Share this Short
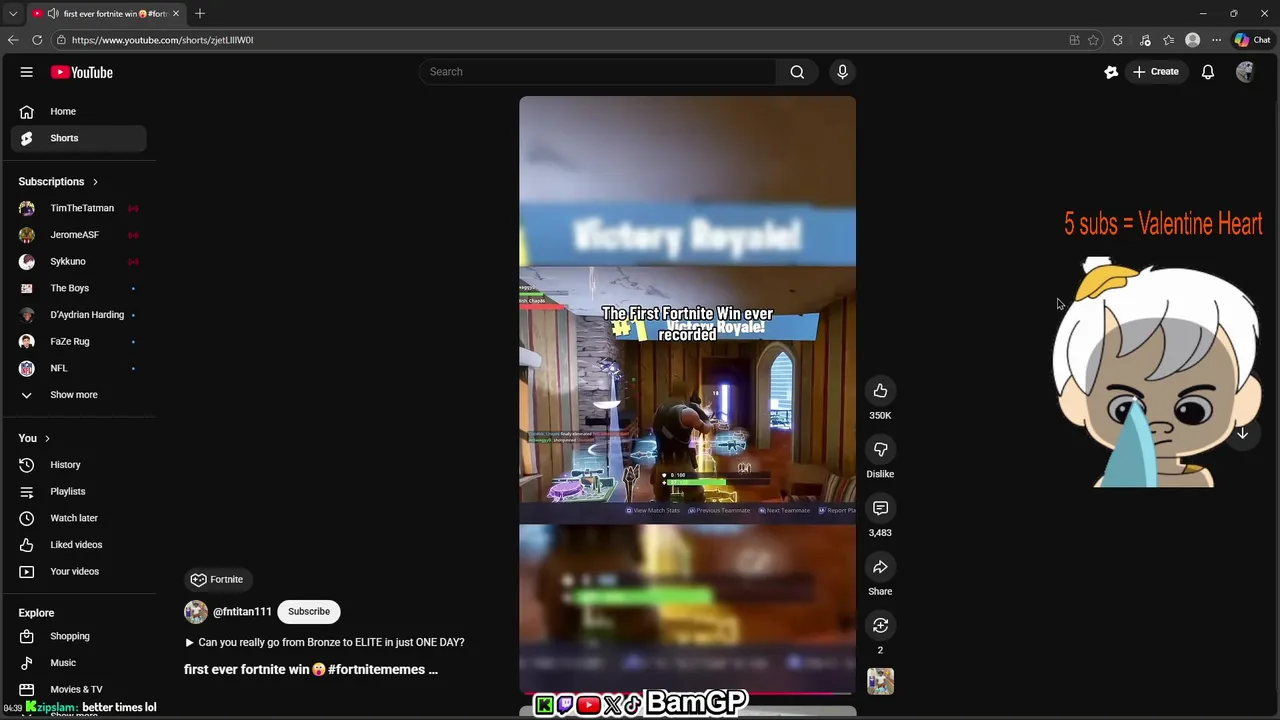 pos(880,567)
